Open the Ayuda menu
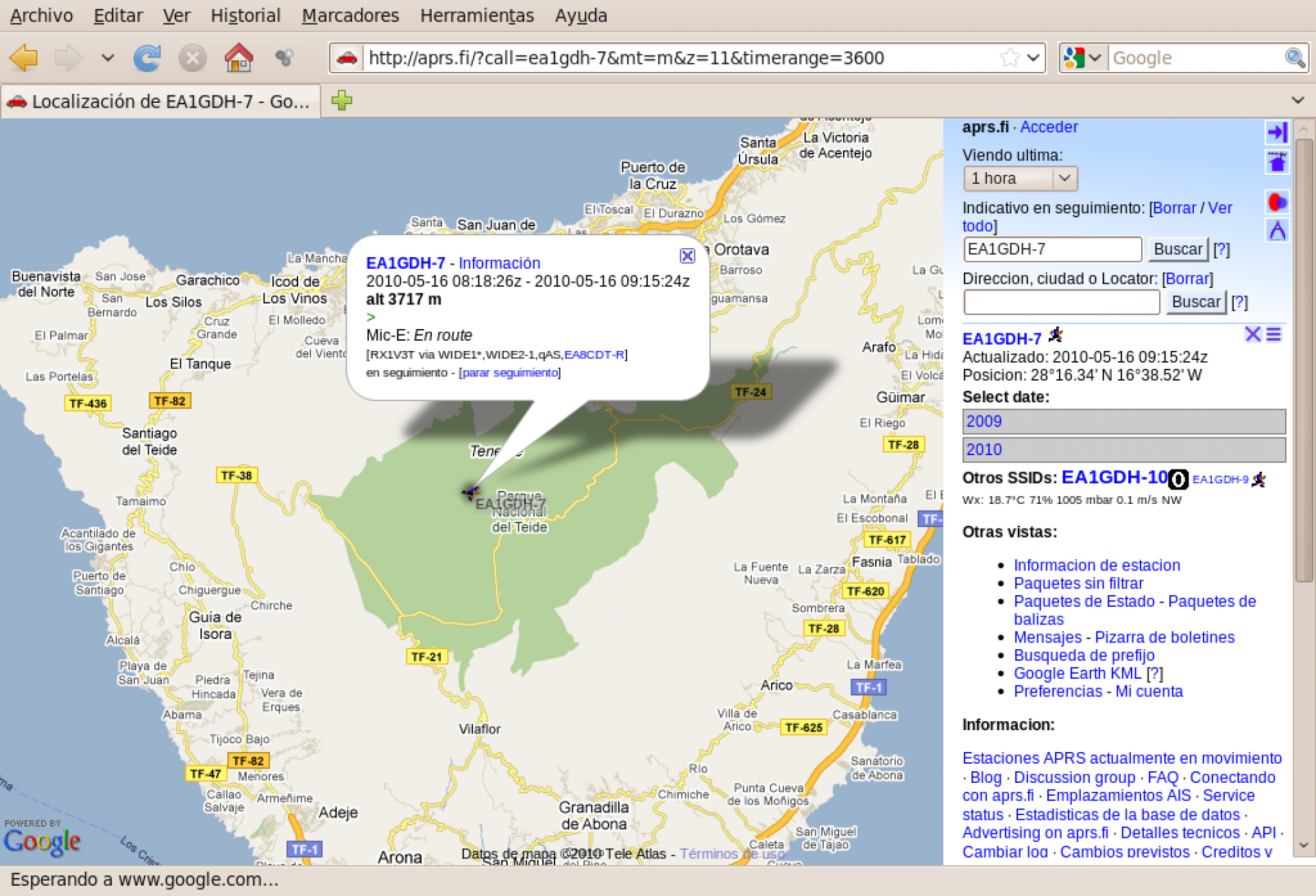This screenshot has height=896, width=1316. click(x=581, y=15)
